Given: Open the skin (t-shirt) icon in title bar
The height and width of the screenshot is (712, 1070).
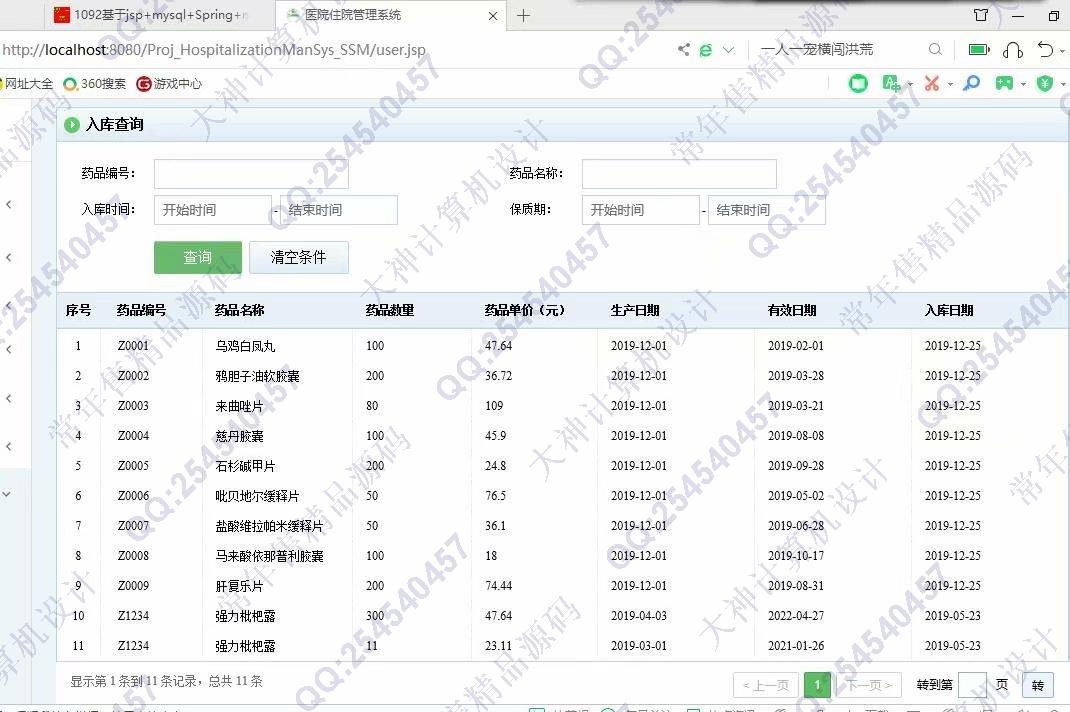Looking at the screenshot, I should [981, 16].
